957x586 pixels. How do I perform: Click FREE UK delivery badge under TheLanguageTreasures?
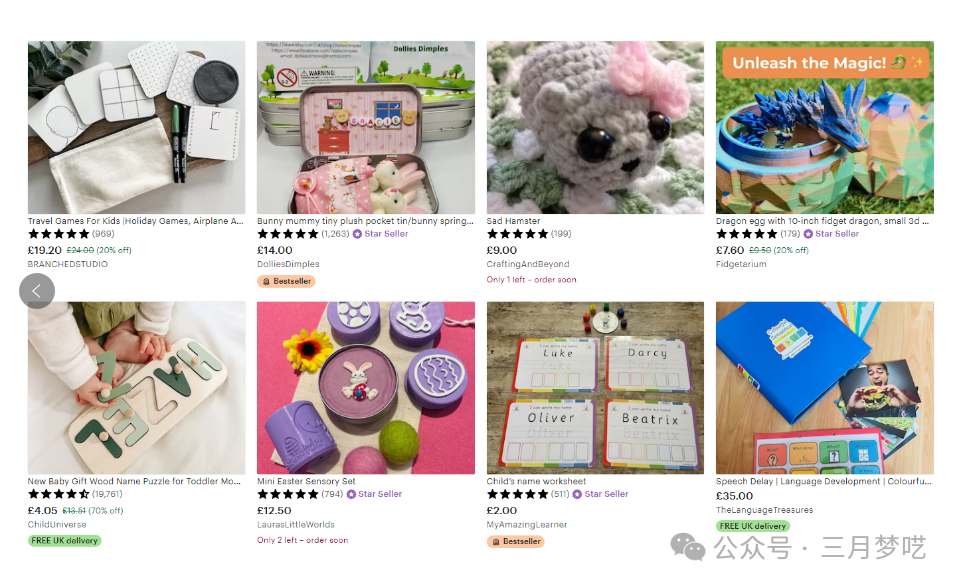pyautogui.click(x=753, y=526)
